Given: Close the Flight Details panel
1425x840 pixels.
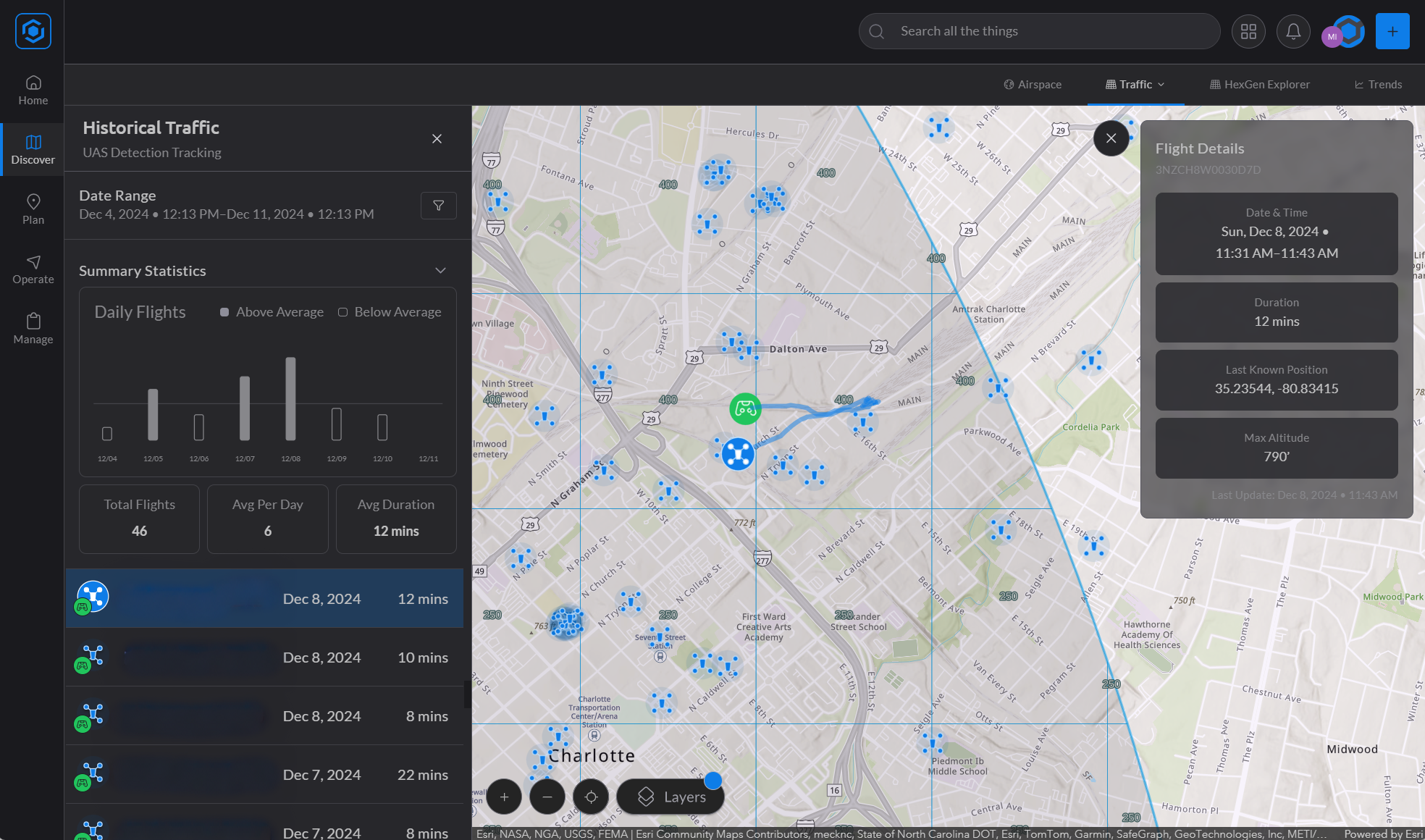Looking at the screenshot, I should [1111, 138].
